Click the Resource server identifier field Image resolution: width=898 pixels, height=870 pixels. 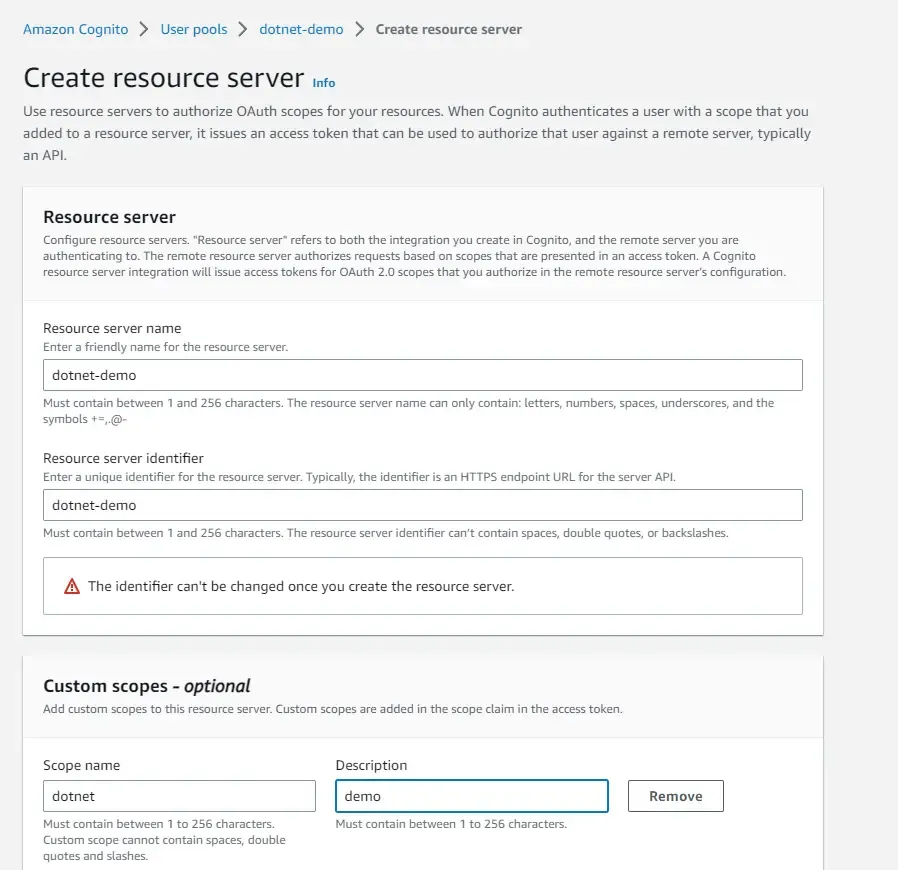coord(421,505)
